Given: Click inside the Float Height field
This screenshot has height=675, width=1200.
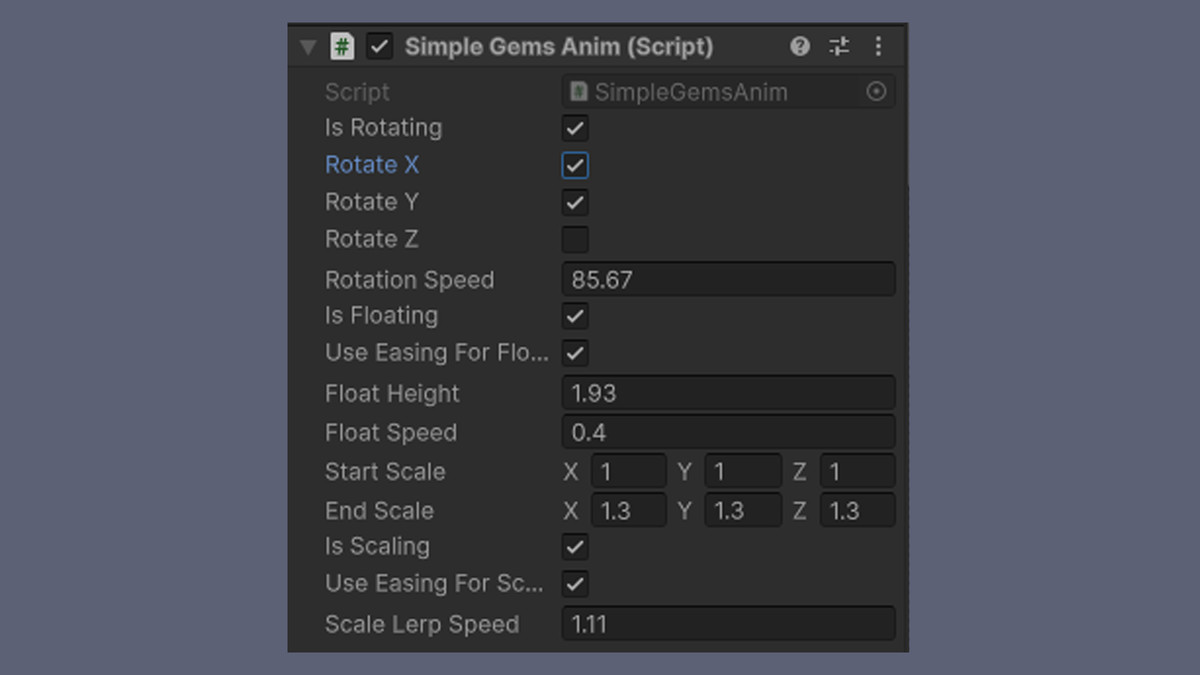Looking at the screenshot, I should pyautogui.click(x=728, y=393).
